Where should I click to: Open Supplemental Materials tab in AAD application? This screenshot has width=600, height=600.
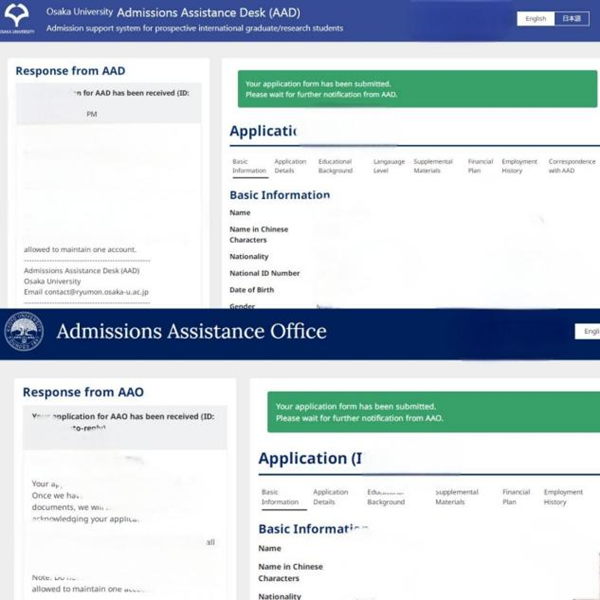(x=433, y=166)
